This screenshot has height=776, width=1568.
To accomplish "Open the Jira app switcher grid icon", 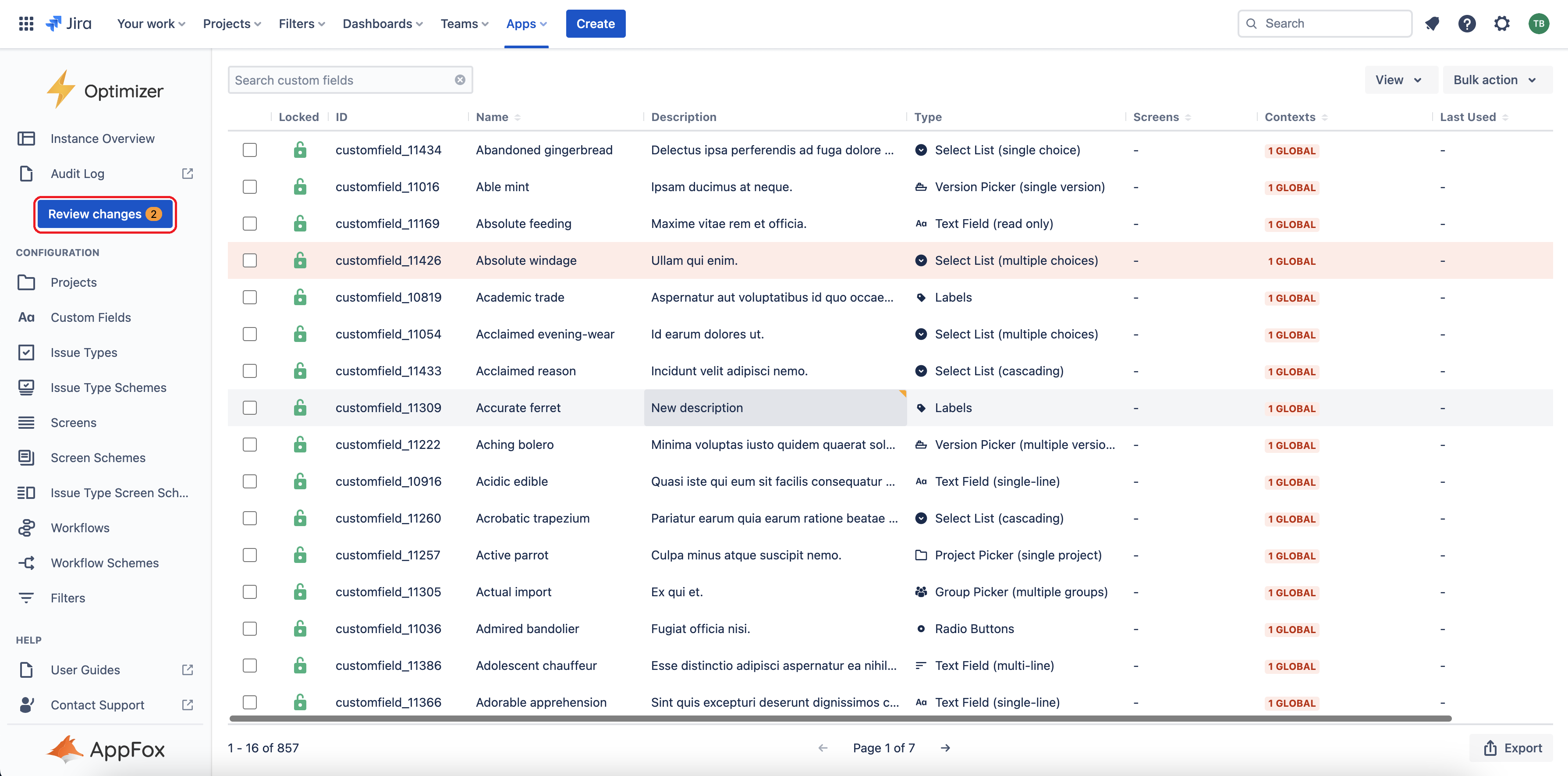I will tap(25, 24).
